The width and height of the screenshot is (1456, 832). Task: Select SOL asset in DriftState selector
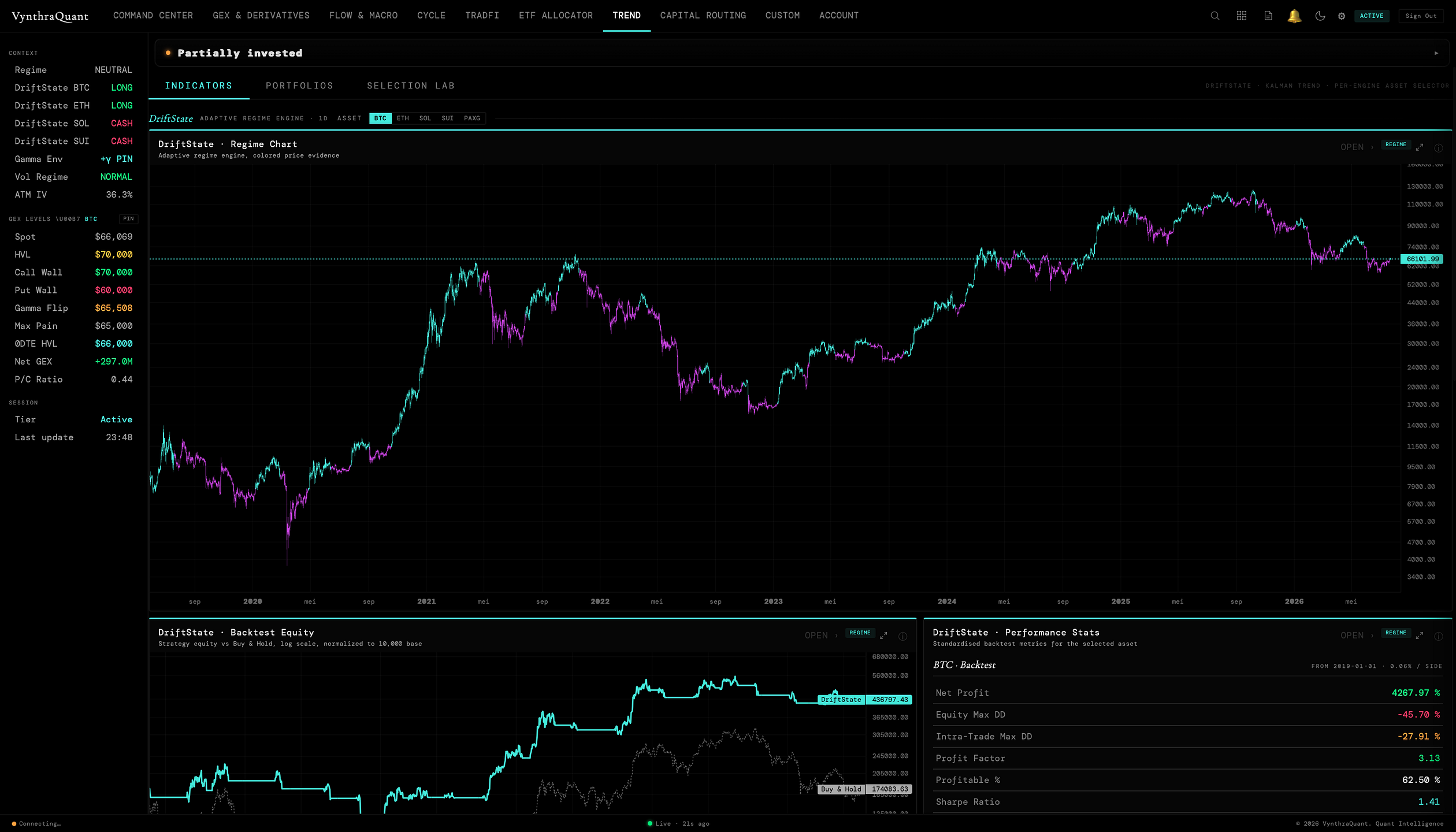(x=425, y=118)
